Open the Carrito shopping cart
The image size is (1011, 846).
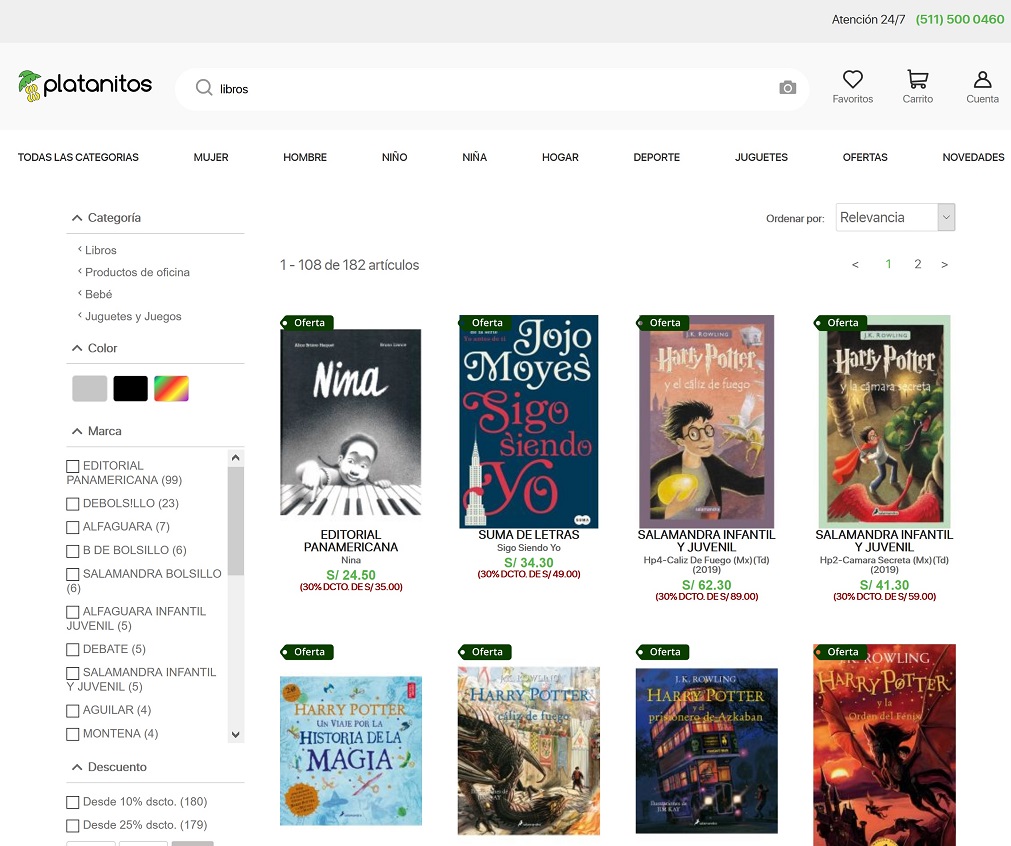point(918,79)
